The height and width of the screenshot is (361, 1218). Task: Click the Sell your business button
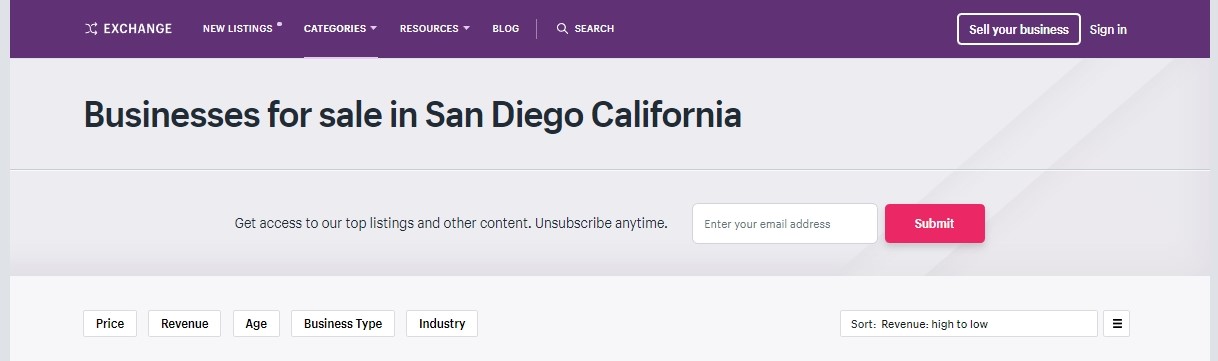point(1019,29)
